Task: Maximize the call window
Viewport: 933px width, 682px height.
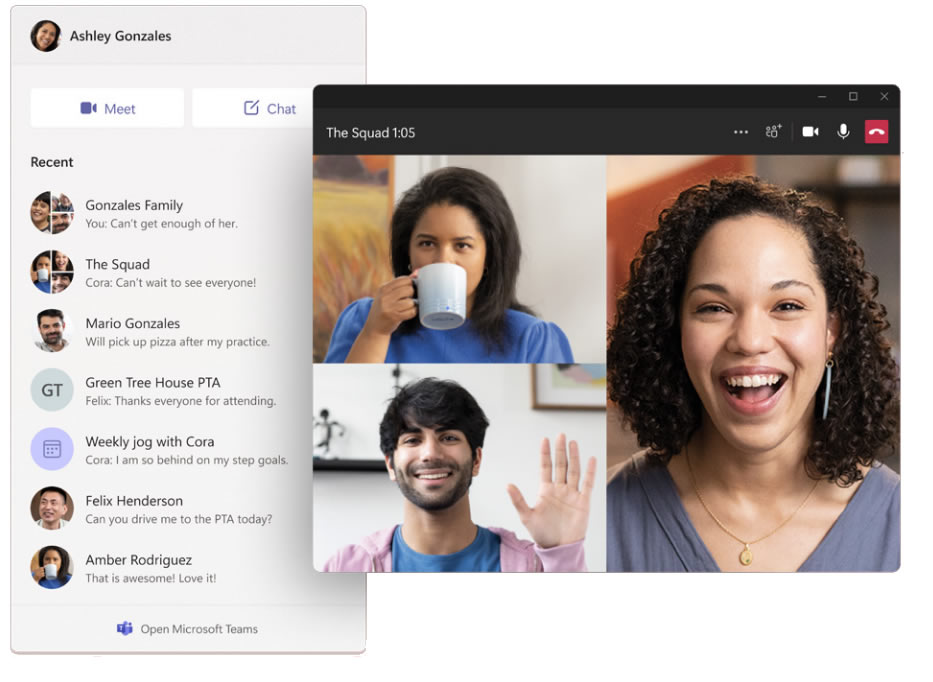Action: tap(853, 97)
